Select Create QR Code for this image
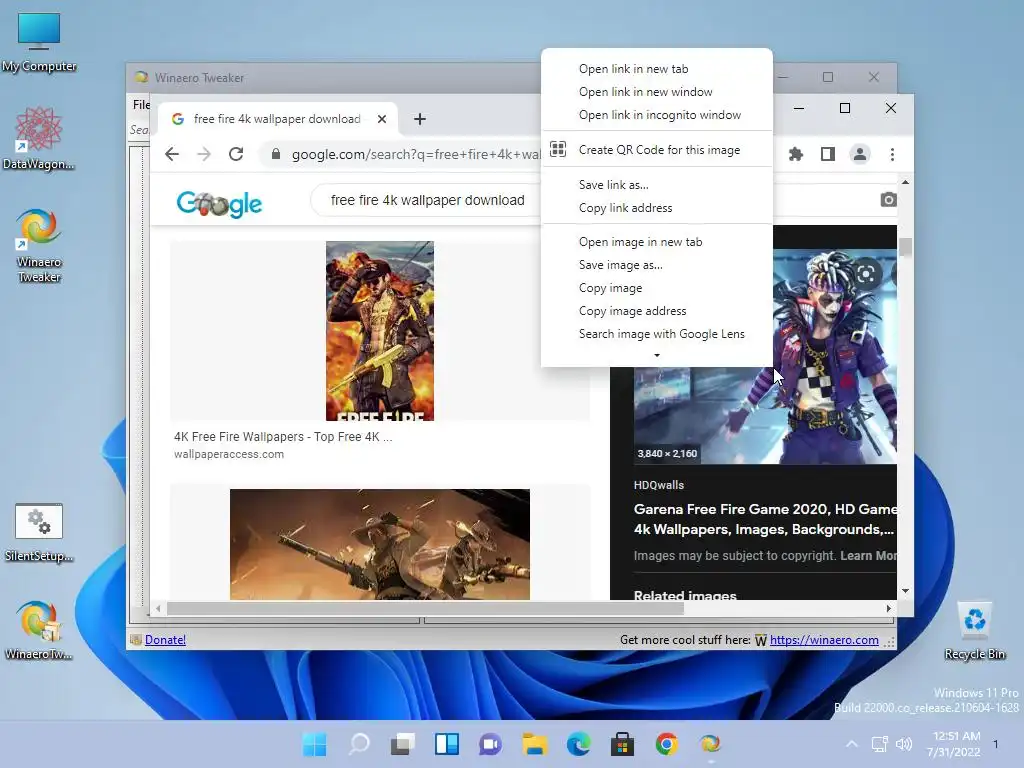Image resolution: width=1024 pixels, height=768 pixels. pos(657,150)
